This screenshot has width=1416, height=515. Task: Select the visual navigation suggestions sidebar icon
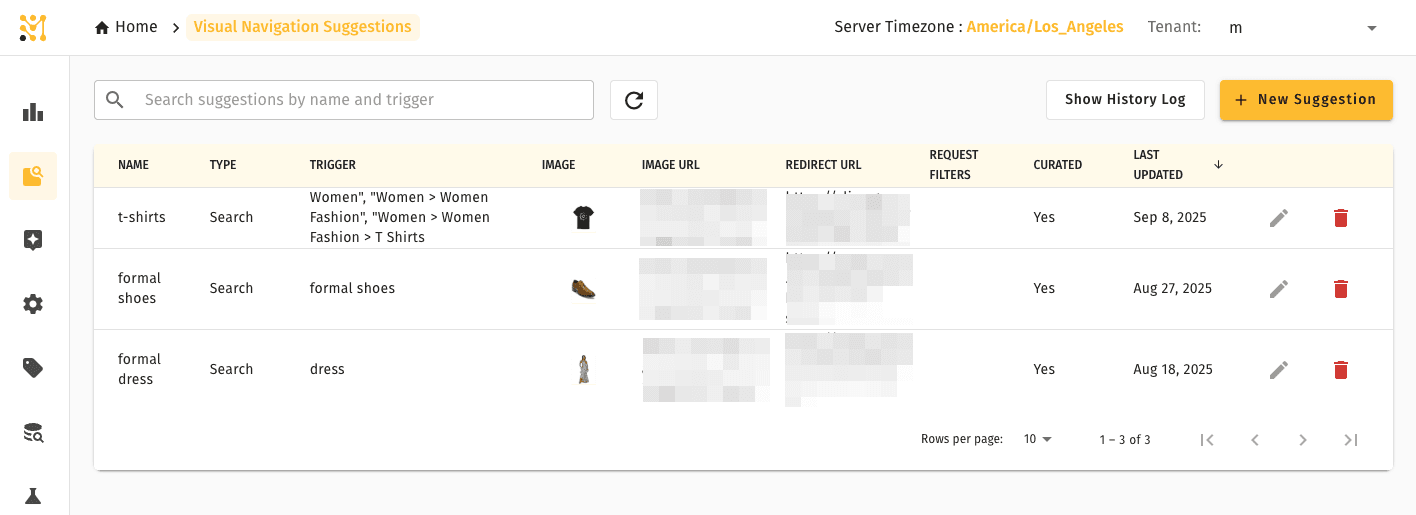pos(33,176)
